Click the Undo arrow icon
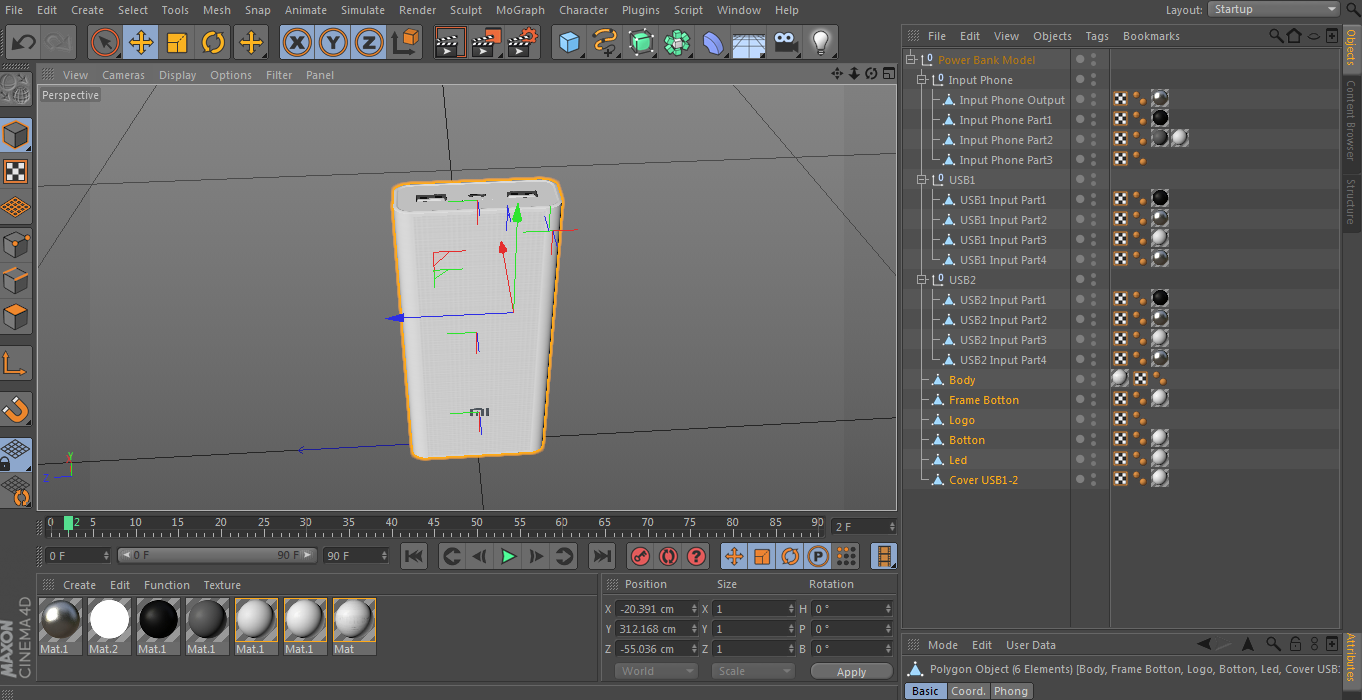1362x700 pixels. click(x=24, y=43)
